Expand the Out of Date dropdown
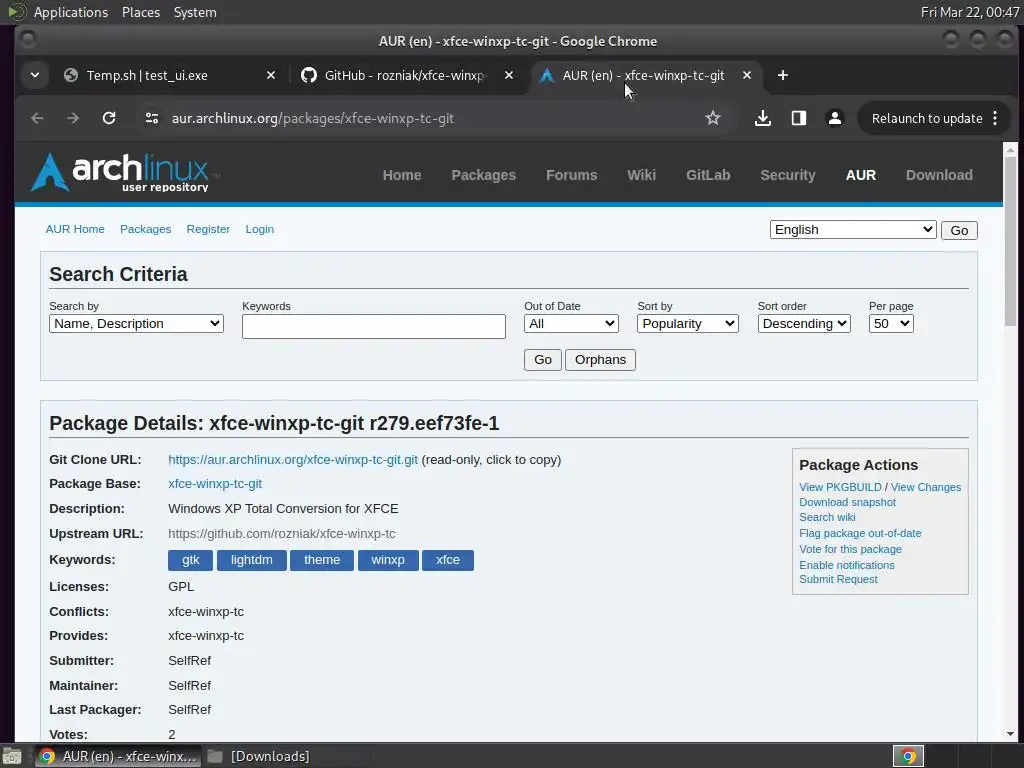The image size is (1024, 768). (571, 324)
